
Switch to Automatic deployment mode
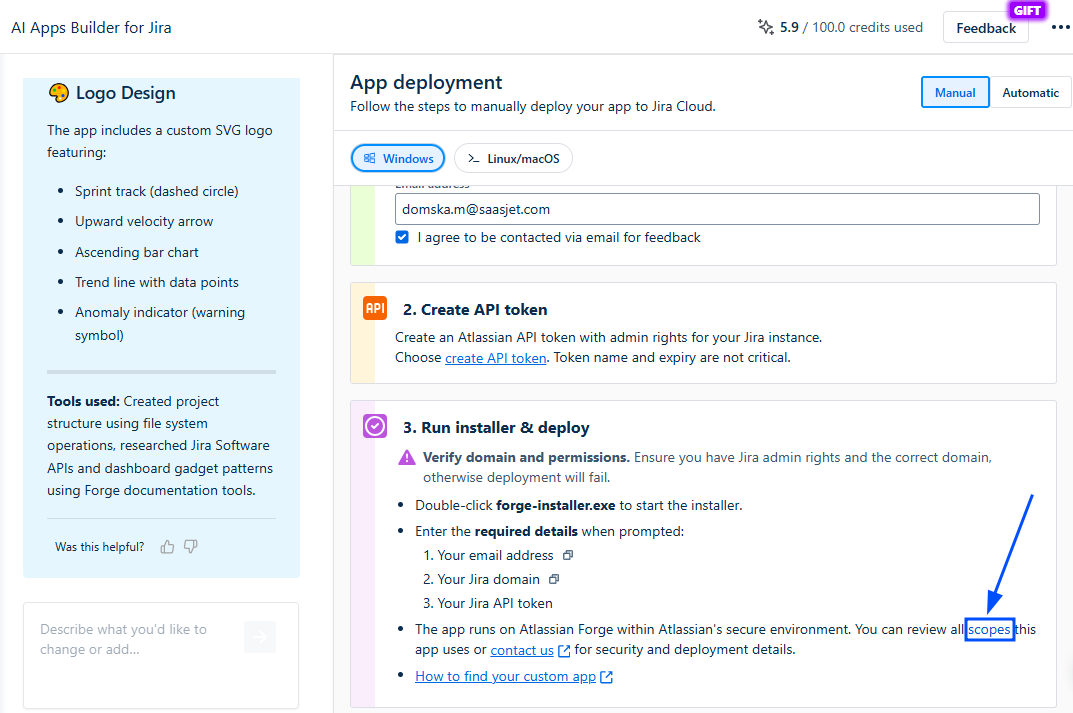click(1030, 92)
